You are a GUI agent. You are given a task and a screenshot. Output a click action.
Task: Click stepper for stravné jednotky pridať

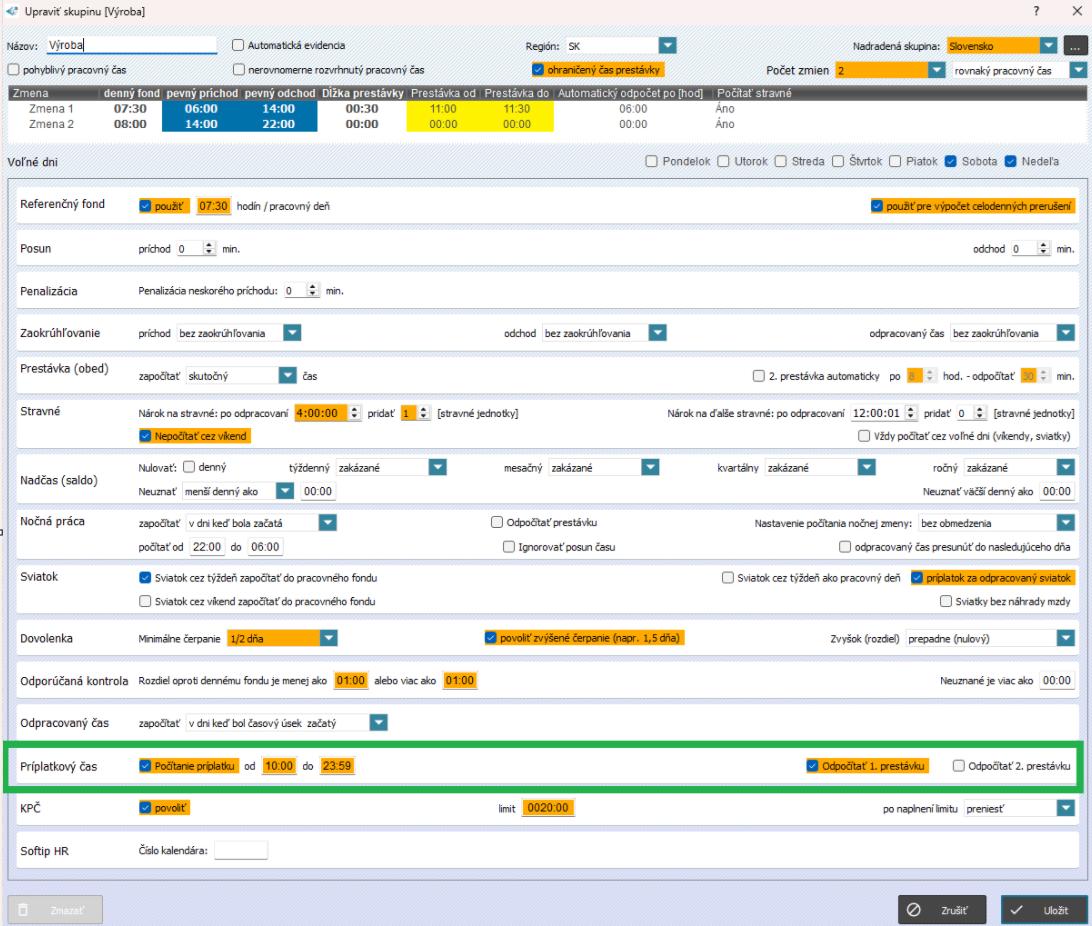point(423,413)
